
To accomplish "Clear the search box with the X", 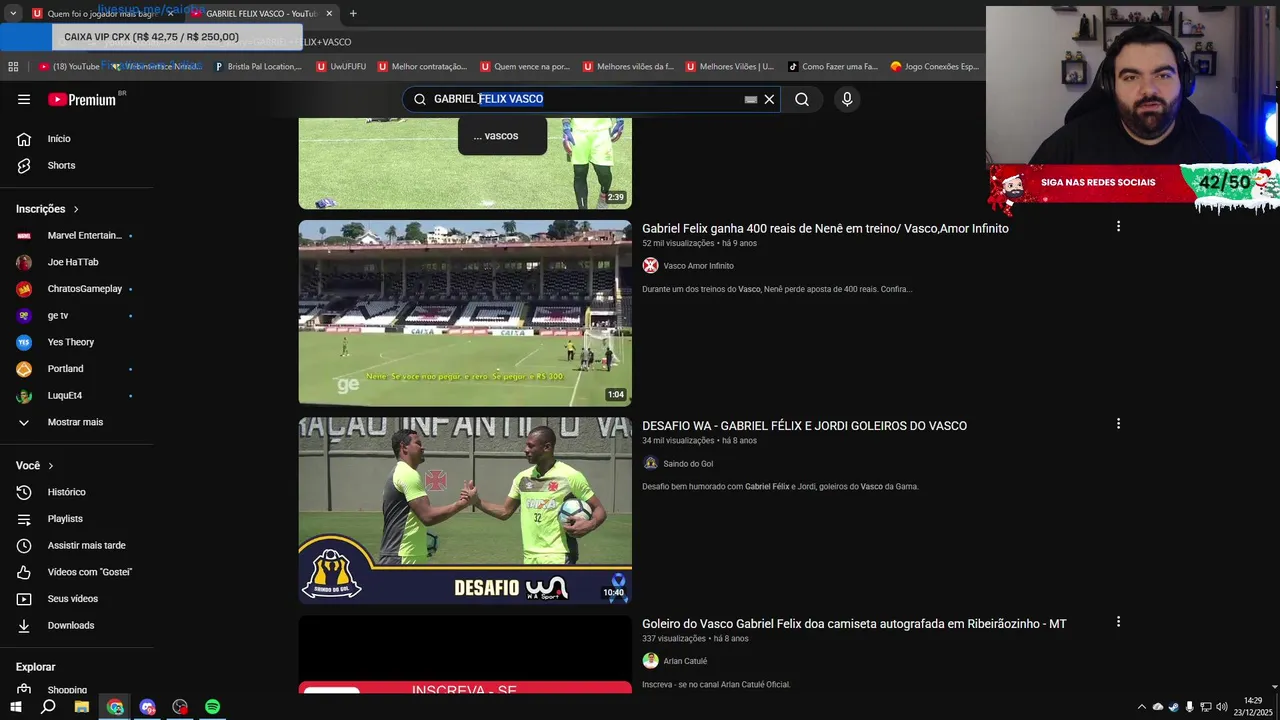I will coord(769,99).
